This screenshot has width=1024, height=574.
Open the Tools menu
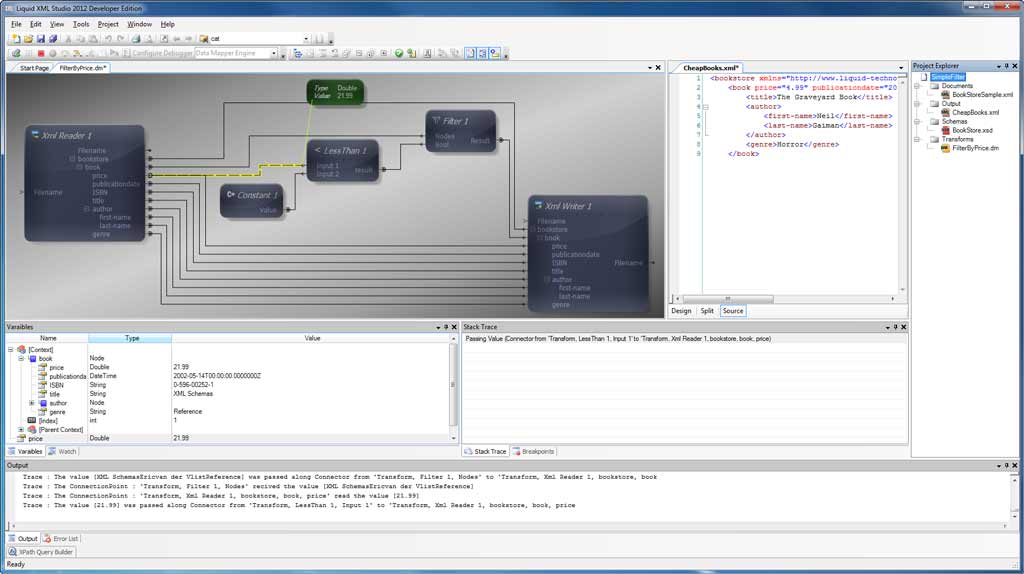pos(81,24)
